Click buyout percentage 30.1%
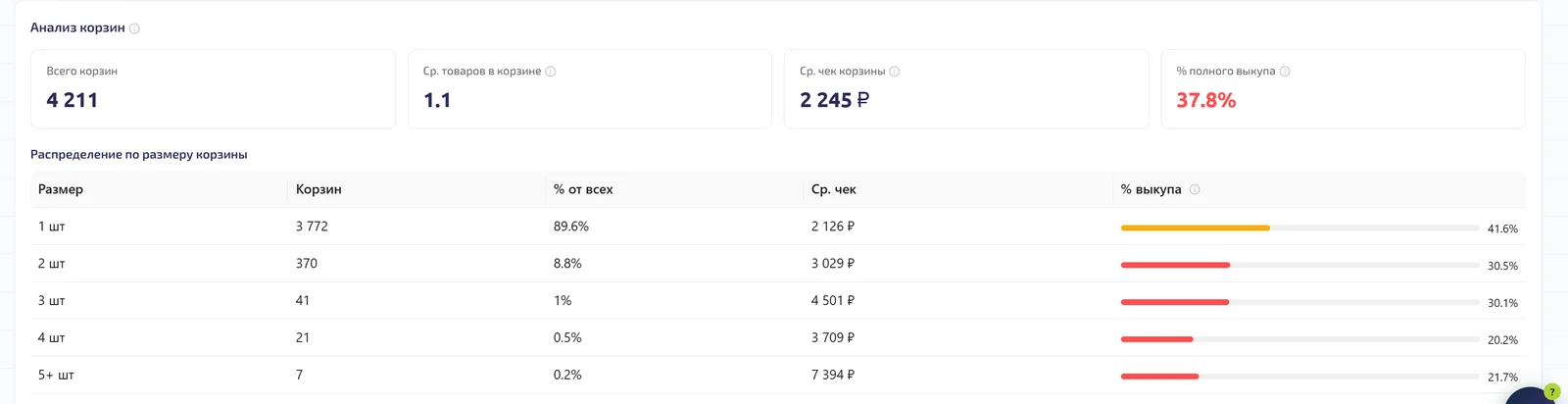The height and width of the screenshot is (404, 1568). (x=1502, y=304)
